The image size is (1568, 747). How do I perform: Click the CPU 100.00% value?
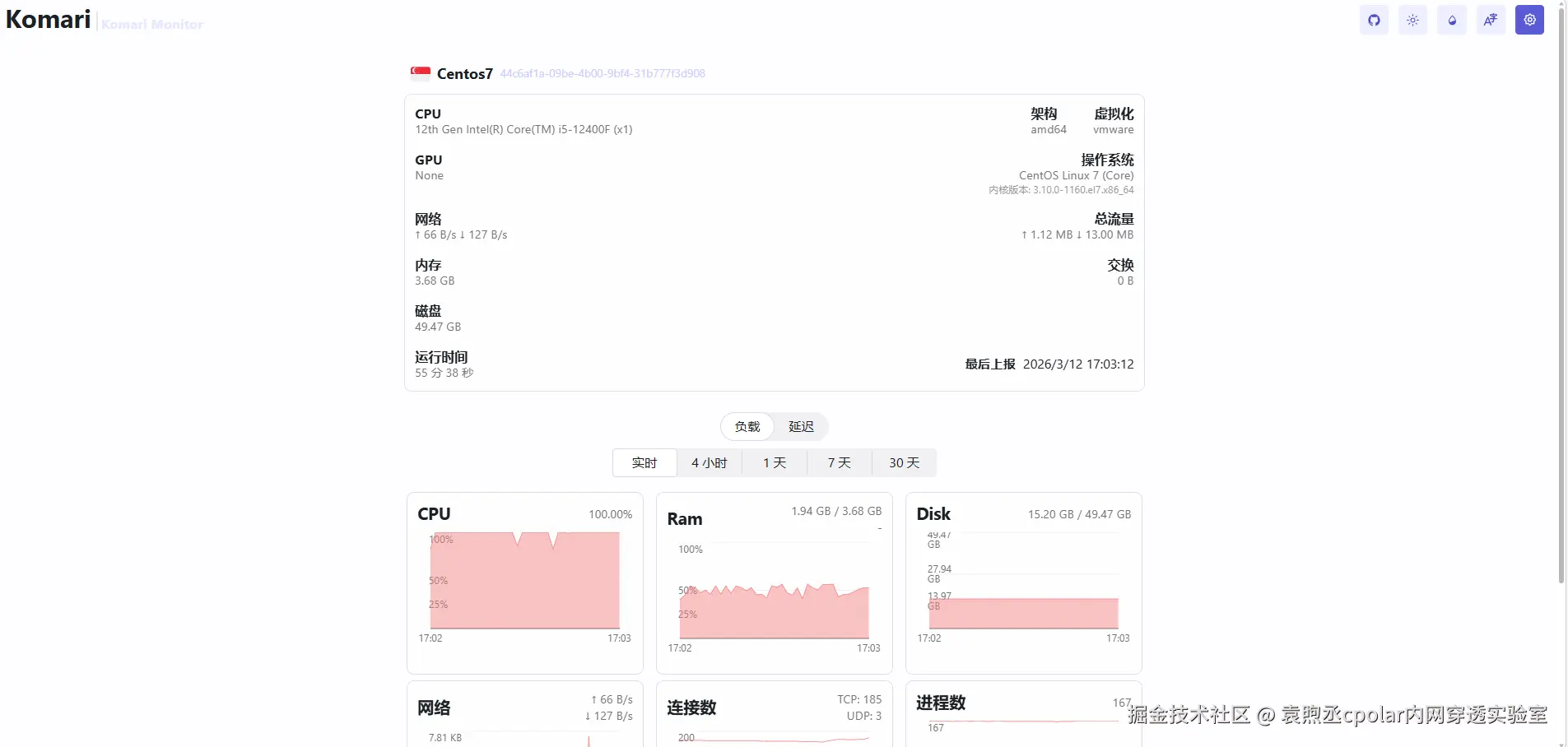pyautogui.click(x=610, y=514)
